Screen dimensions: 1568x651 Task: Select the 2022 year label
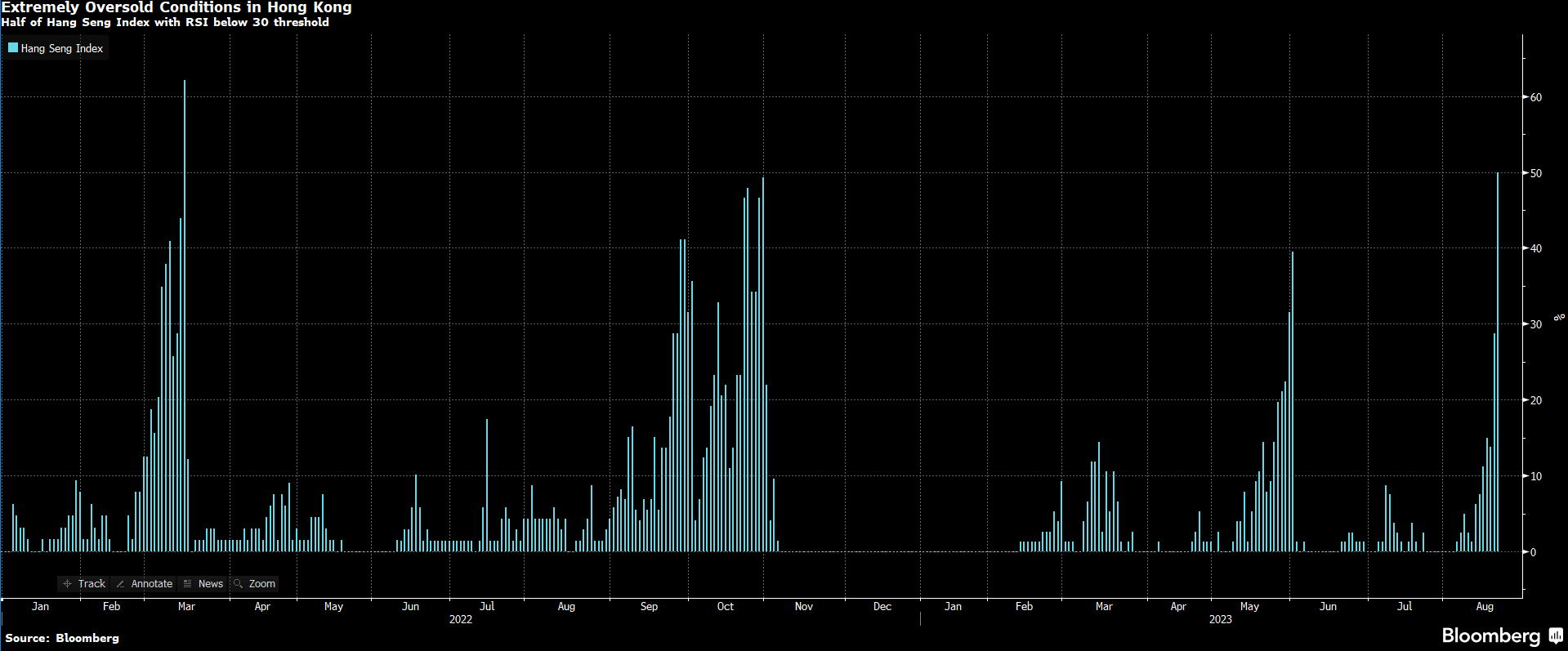(x=461, y=619)
